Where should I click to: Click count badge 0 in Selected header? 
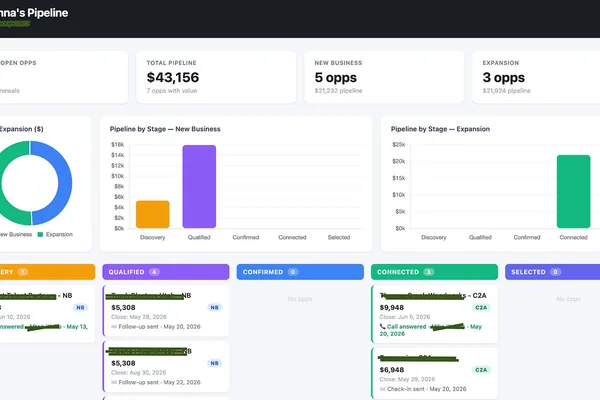(555, 272)
